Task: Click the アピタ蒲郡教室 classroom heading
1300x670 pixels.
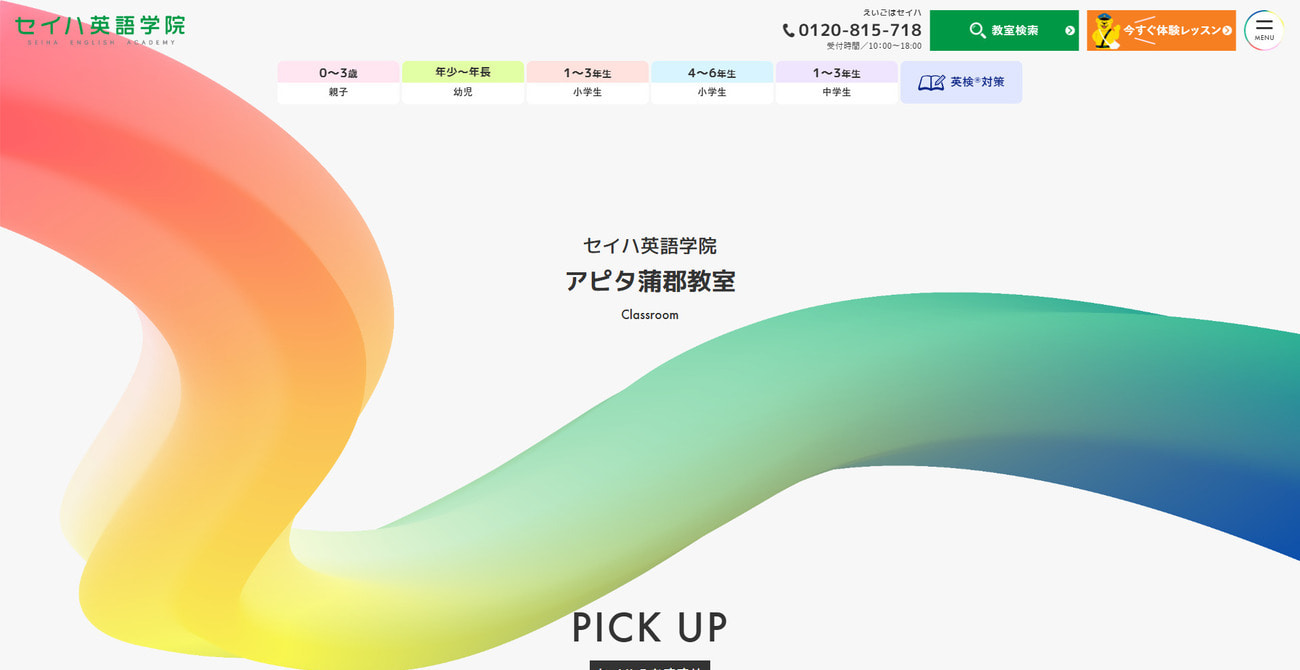Action: click(x=649, y=282)
